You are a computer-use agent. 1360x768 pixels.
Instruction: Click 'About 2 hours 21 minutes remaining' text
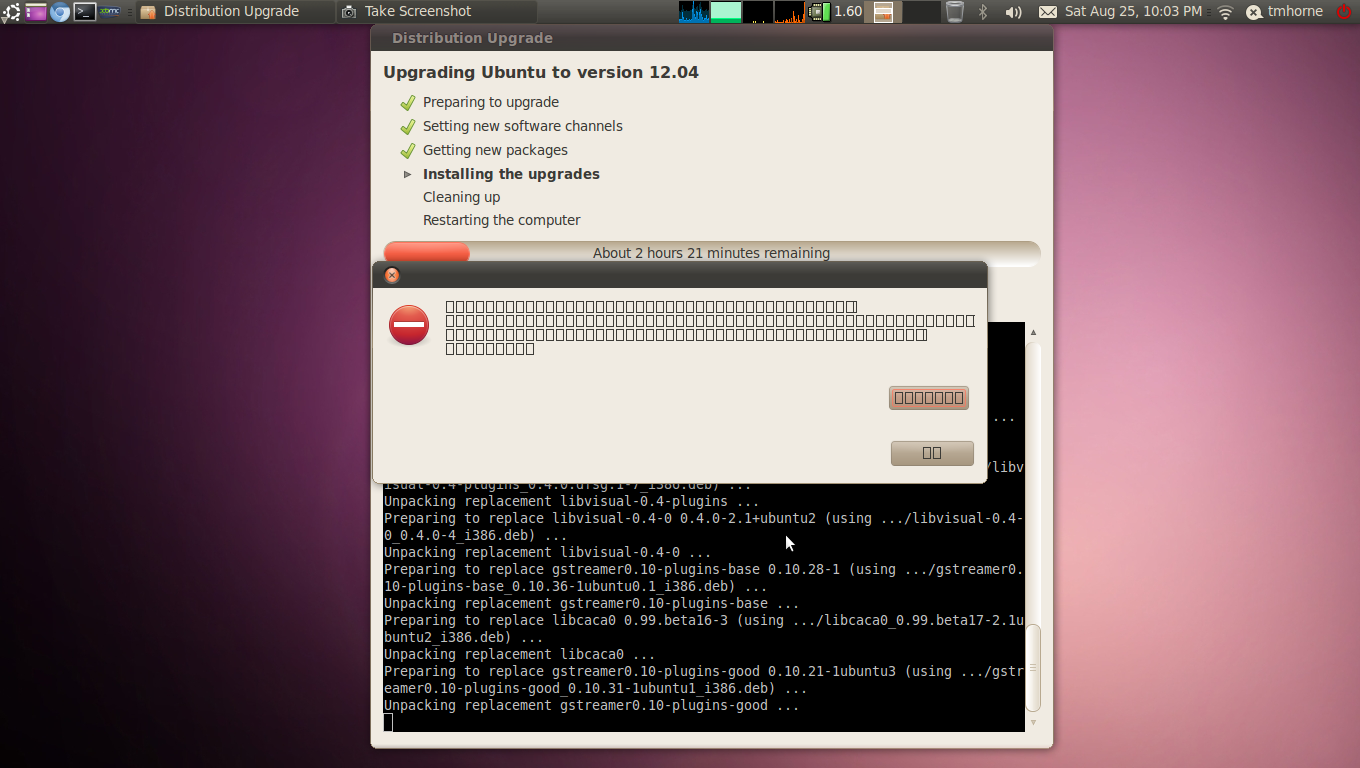coord(711,253)
